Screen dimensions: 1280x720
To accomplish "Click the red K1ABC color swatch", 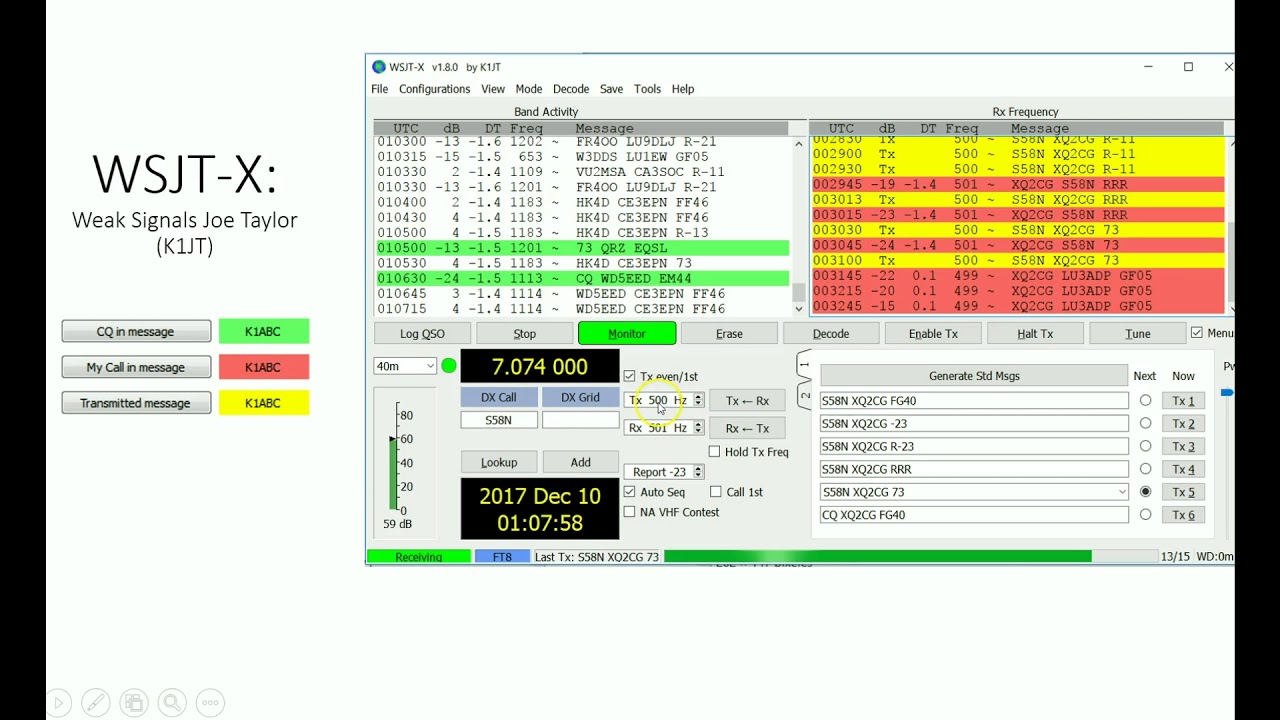I will (x=264, y=367).
